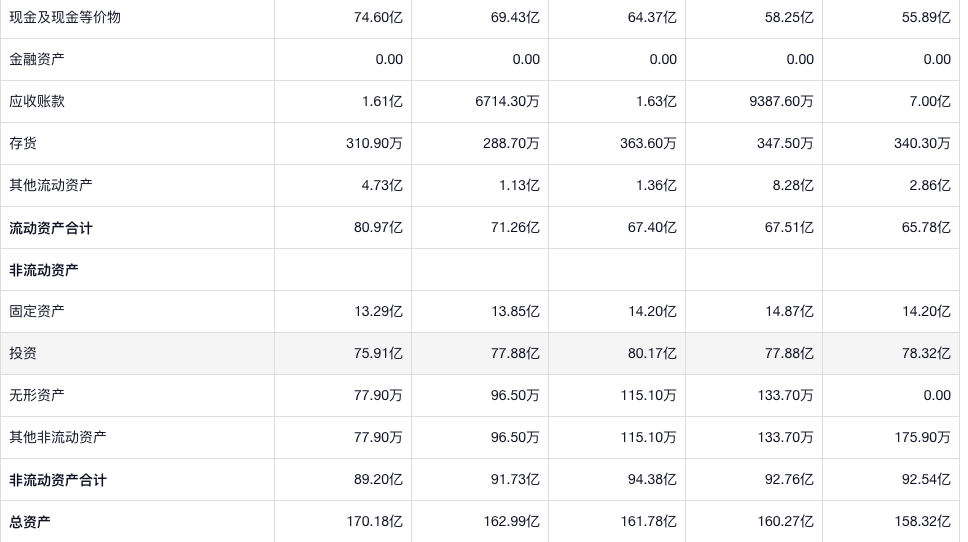Select the 固定资产 row label

point(37,311)
